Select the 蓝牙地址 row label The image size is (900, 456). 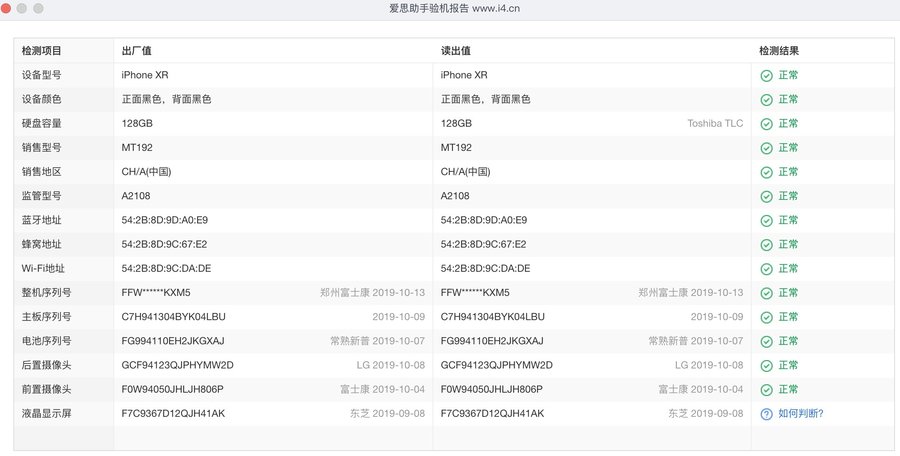click(x=41, y=220)
